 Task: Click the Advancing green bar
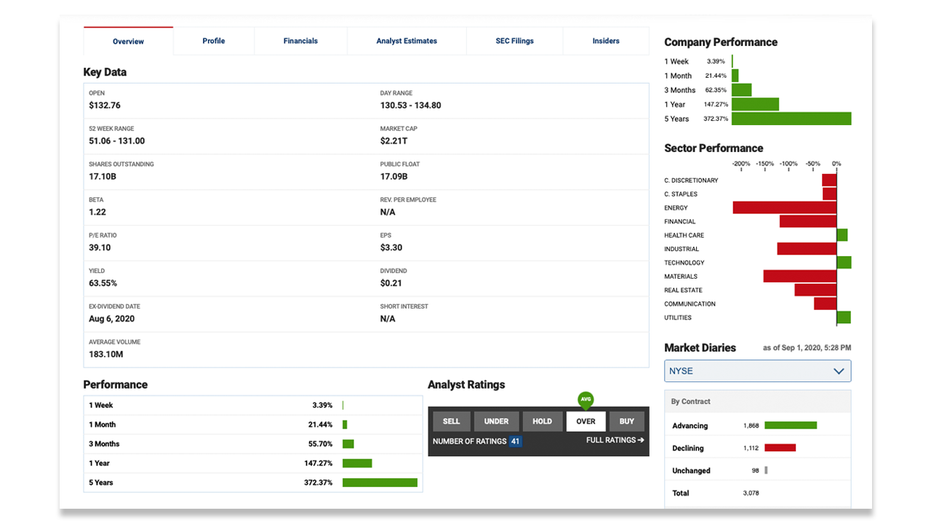coord(790,425)
